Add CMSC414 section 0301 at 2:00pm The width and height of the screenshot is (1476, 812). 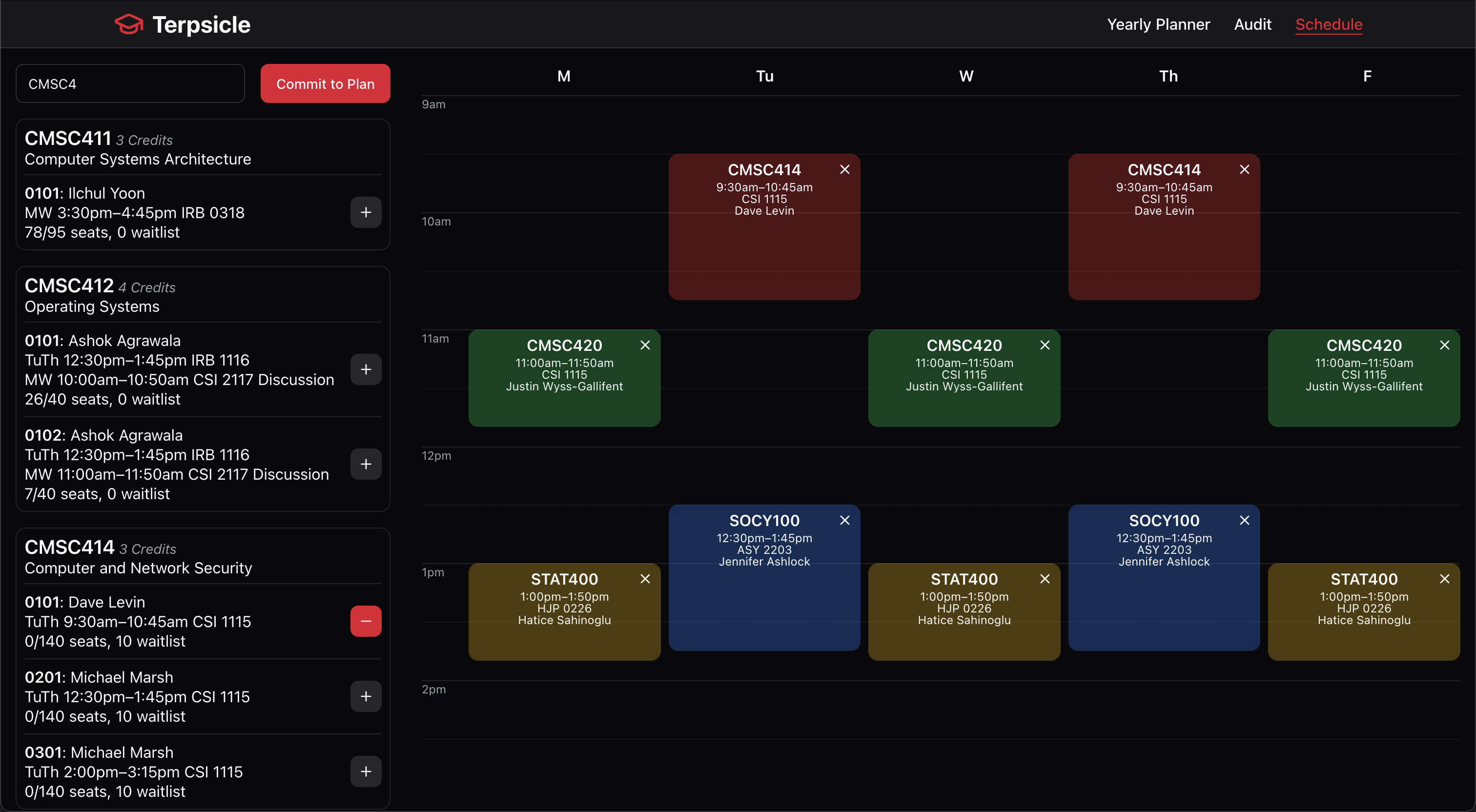pyautogui.click(x=366, y=771)
